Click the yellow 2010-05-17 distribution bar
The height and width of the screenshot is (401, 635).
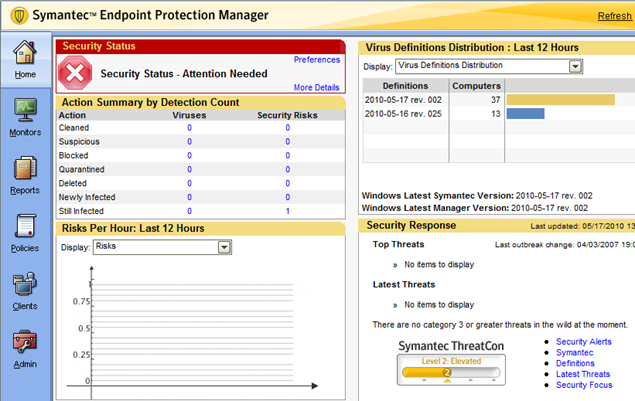[560, 100]
